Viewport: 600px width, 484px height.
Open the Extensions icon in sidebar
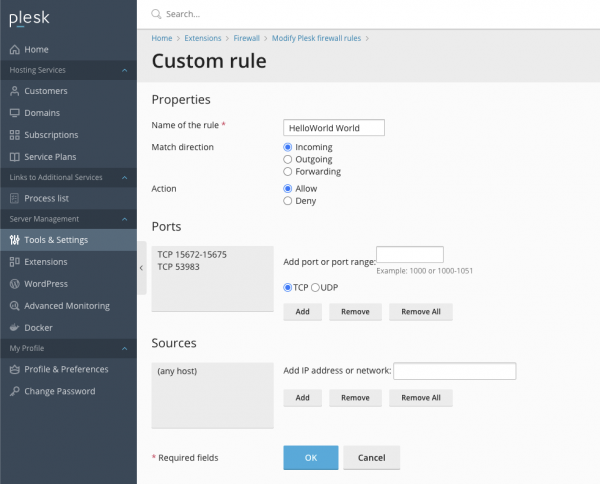(15, 262)
